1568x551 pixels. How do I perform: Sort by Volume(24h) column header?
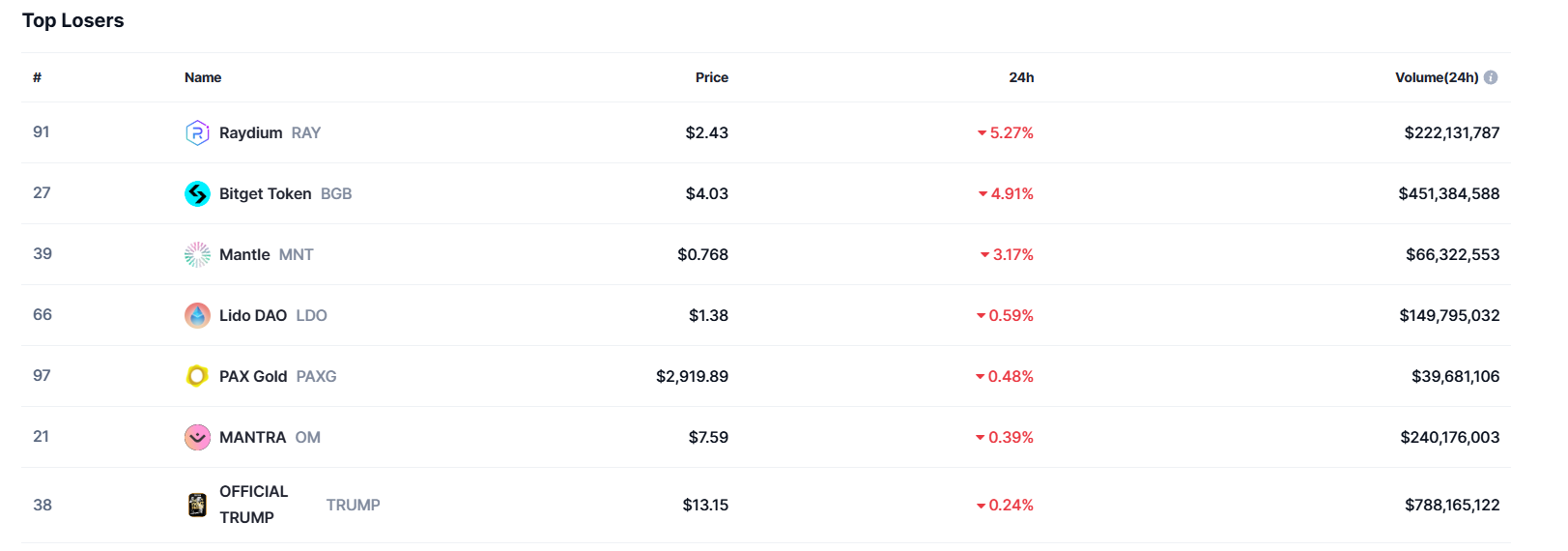point(1437,77)
